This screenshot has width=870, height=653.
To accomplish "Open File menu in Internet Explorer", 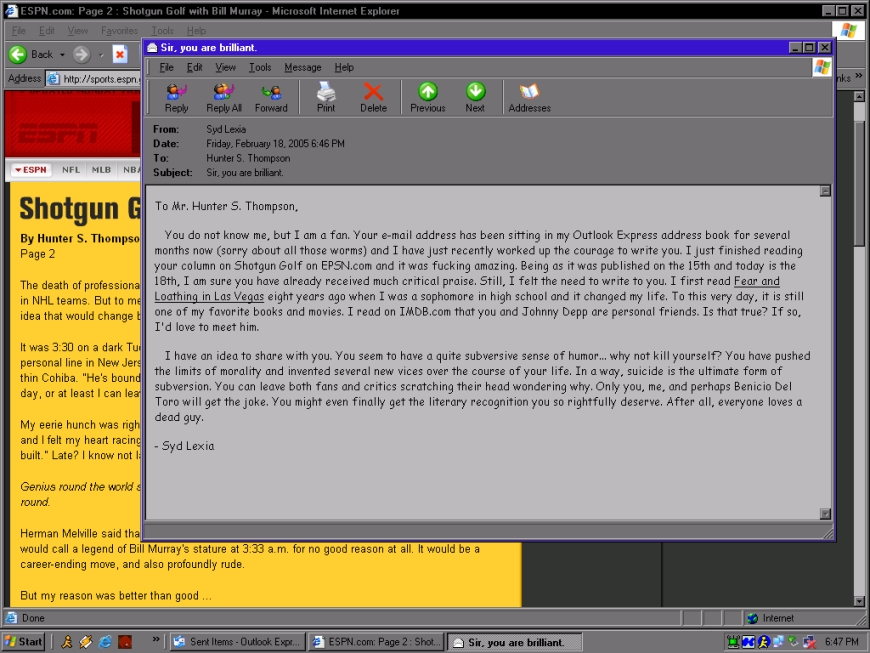I will [19, 31].
